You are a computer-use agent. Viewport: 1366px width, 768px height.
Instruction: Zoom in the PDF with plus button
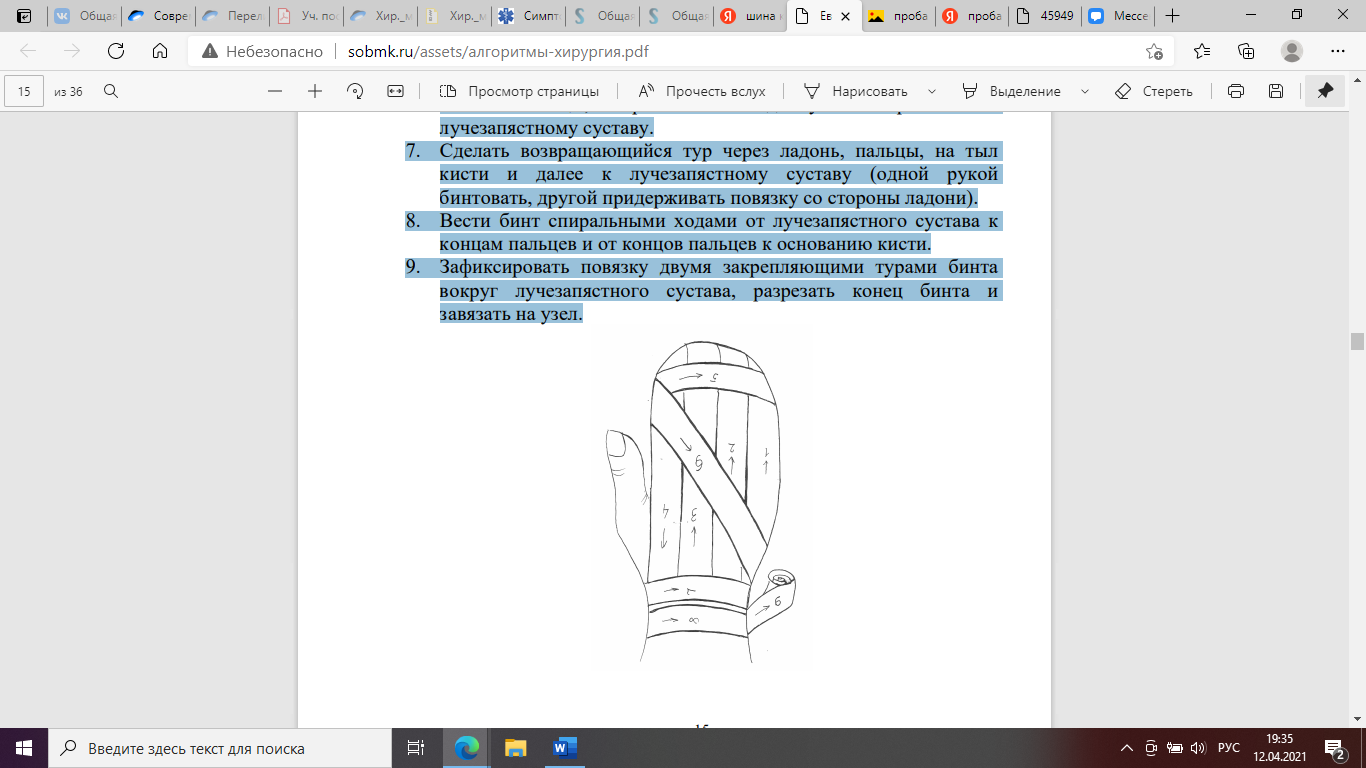point(315,91)
